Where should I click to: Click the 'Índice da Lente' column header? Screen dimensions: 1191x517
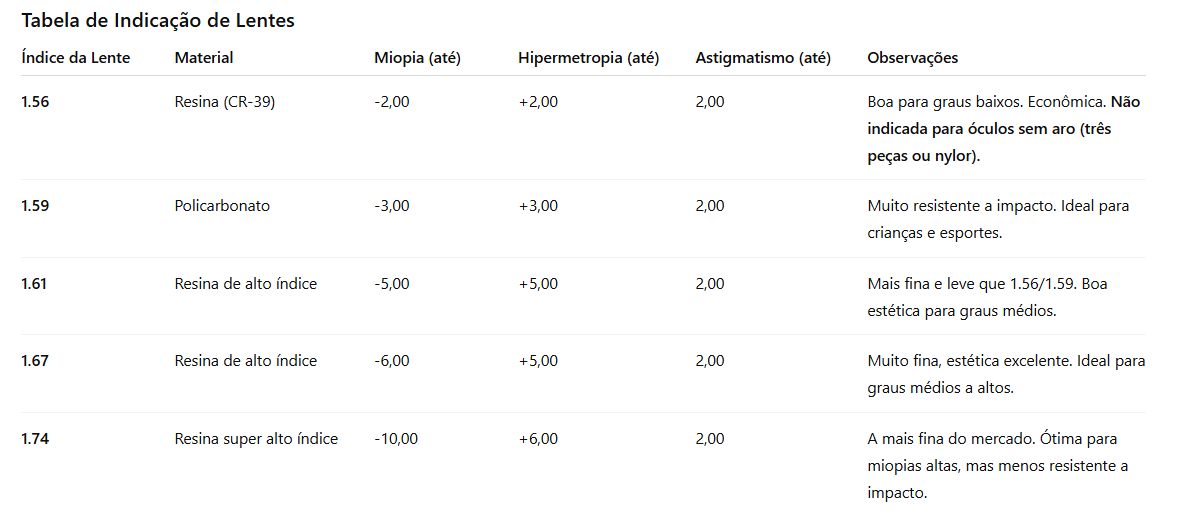76,58
